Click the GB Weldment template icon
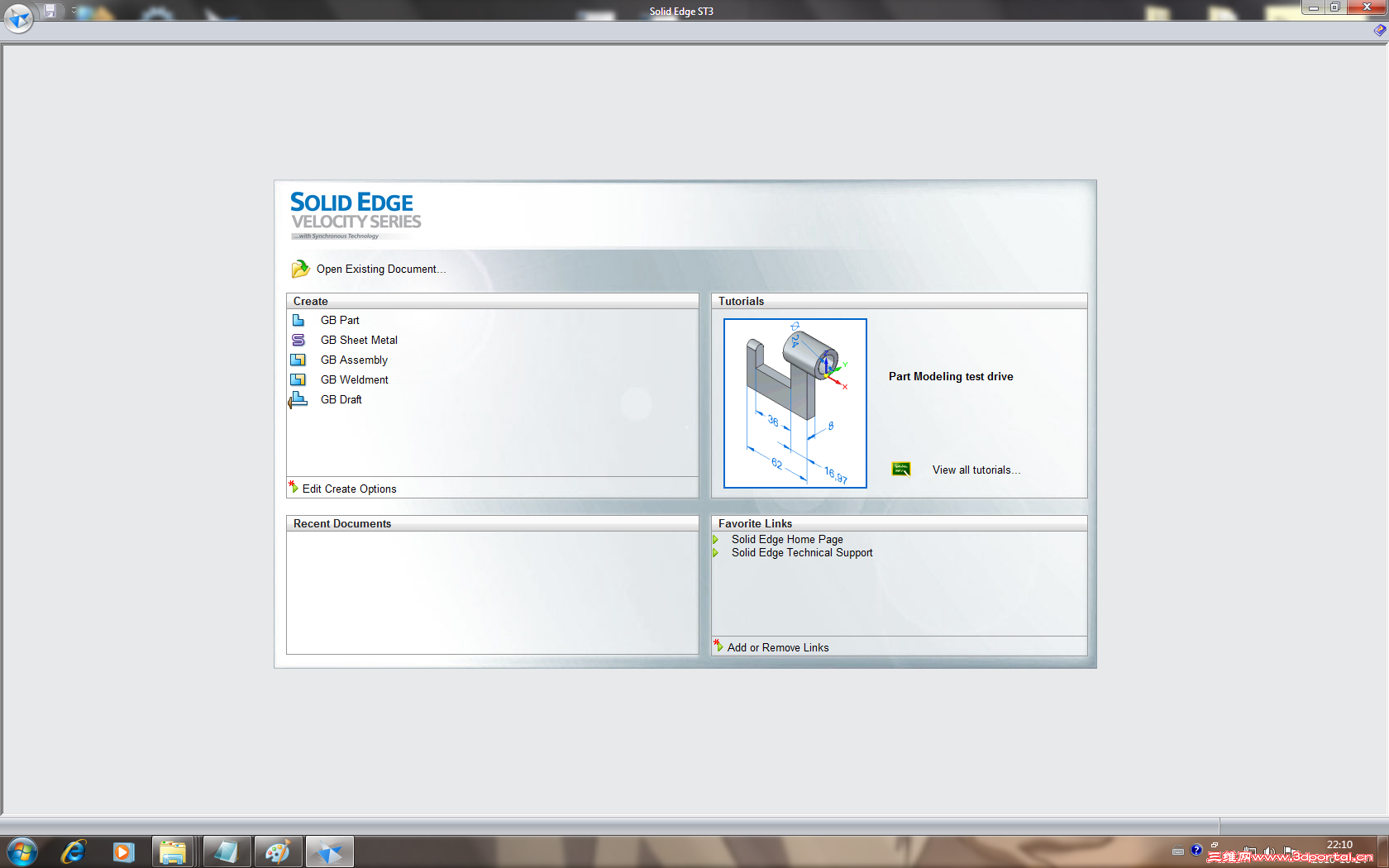Screen dimensions: 1389x868 point(298,380)
